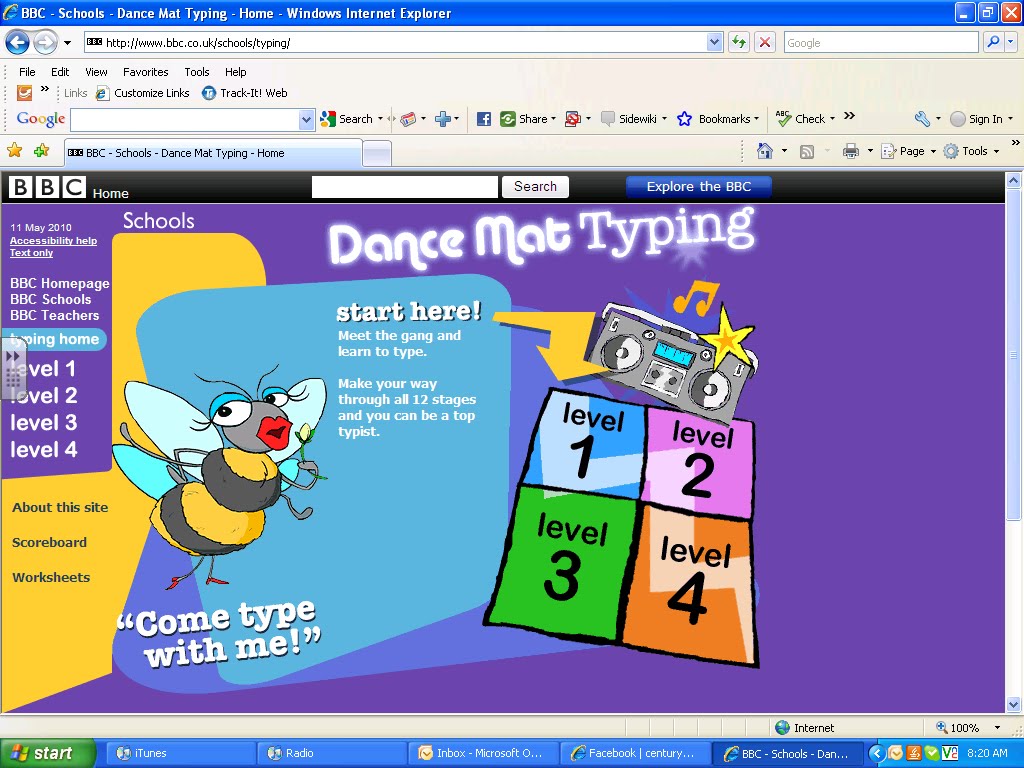Click the BBC page search text field
Image resolution: width=1024 pixels, height=768 pixels.
pos(405,187)
